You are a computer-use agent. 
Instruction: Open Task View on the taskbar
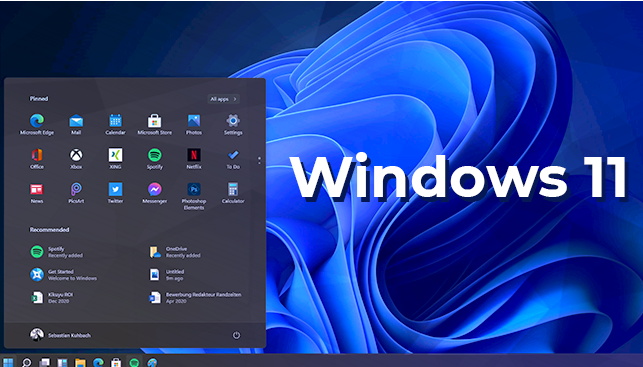pos(44,362)
